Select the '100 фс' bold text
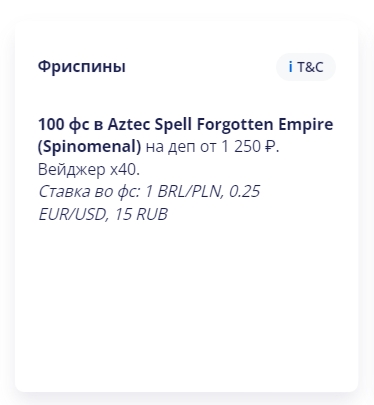Viewport: 374px width, 405px height. [64, 125]
